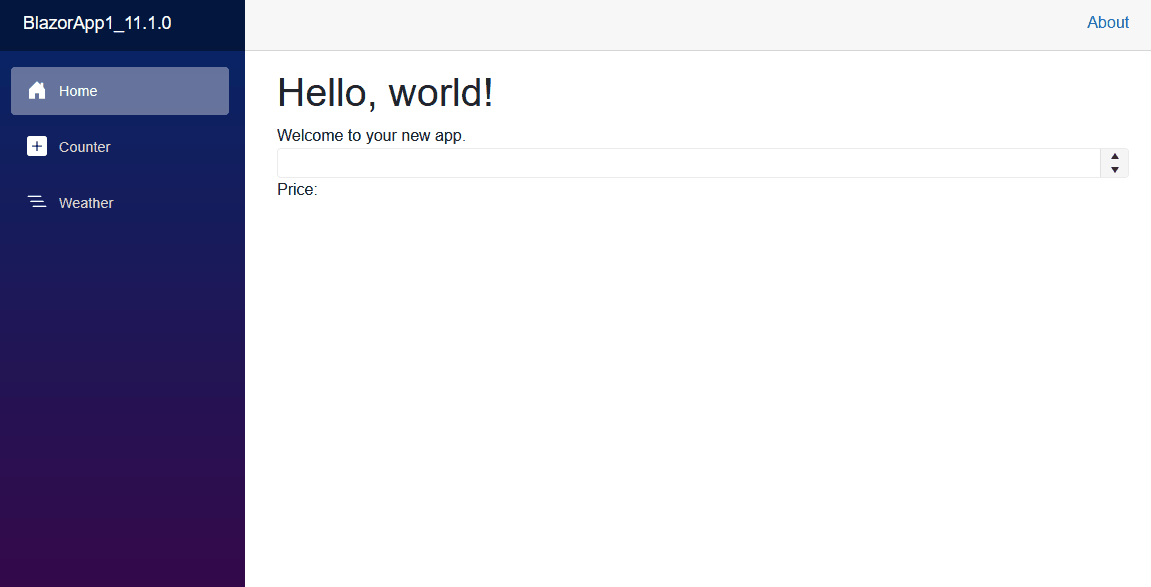Click the version text "11.1.0" in app title
The width and height of the screenshot is (1151, 587).
click(148, 23)
